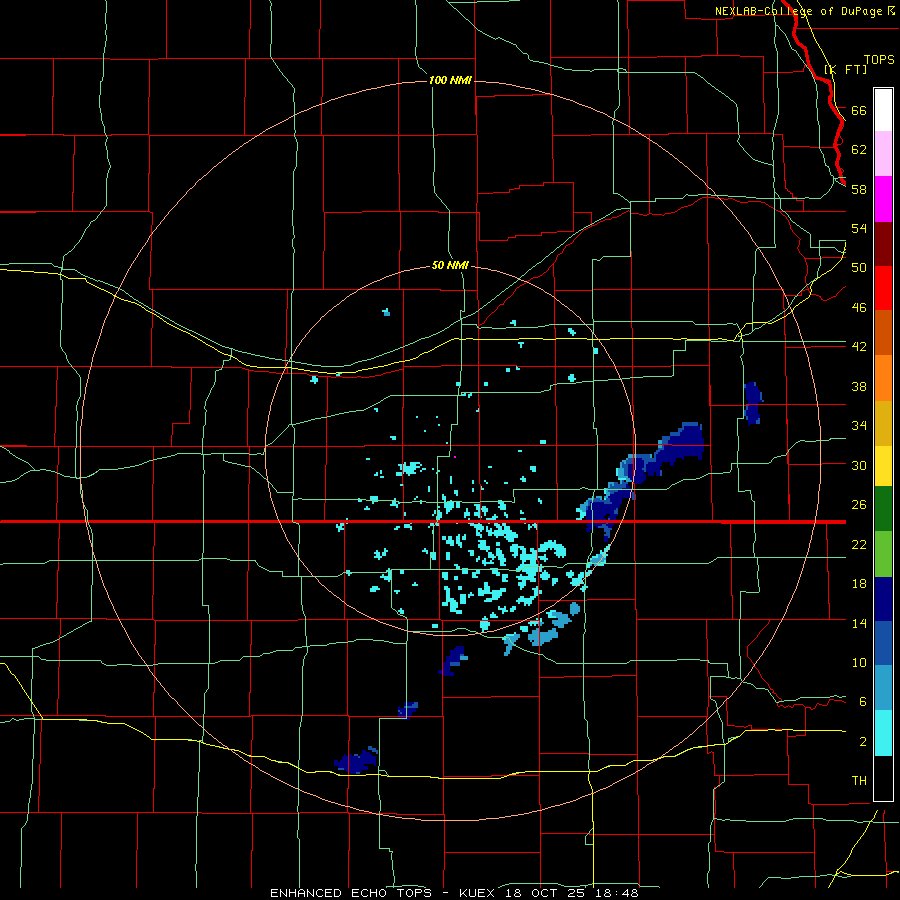Click the legend value '18'
The height and width of the screenshot is (900, 900).
tap(859, 584)
